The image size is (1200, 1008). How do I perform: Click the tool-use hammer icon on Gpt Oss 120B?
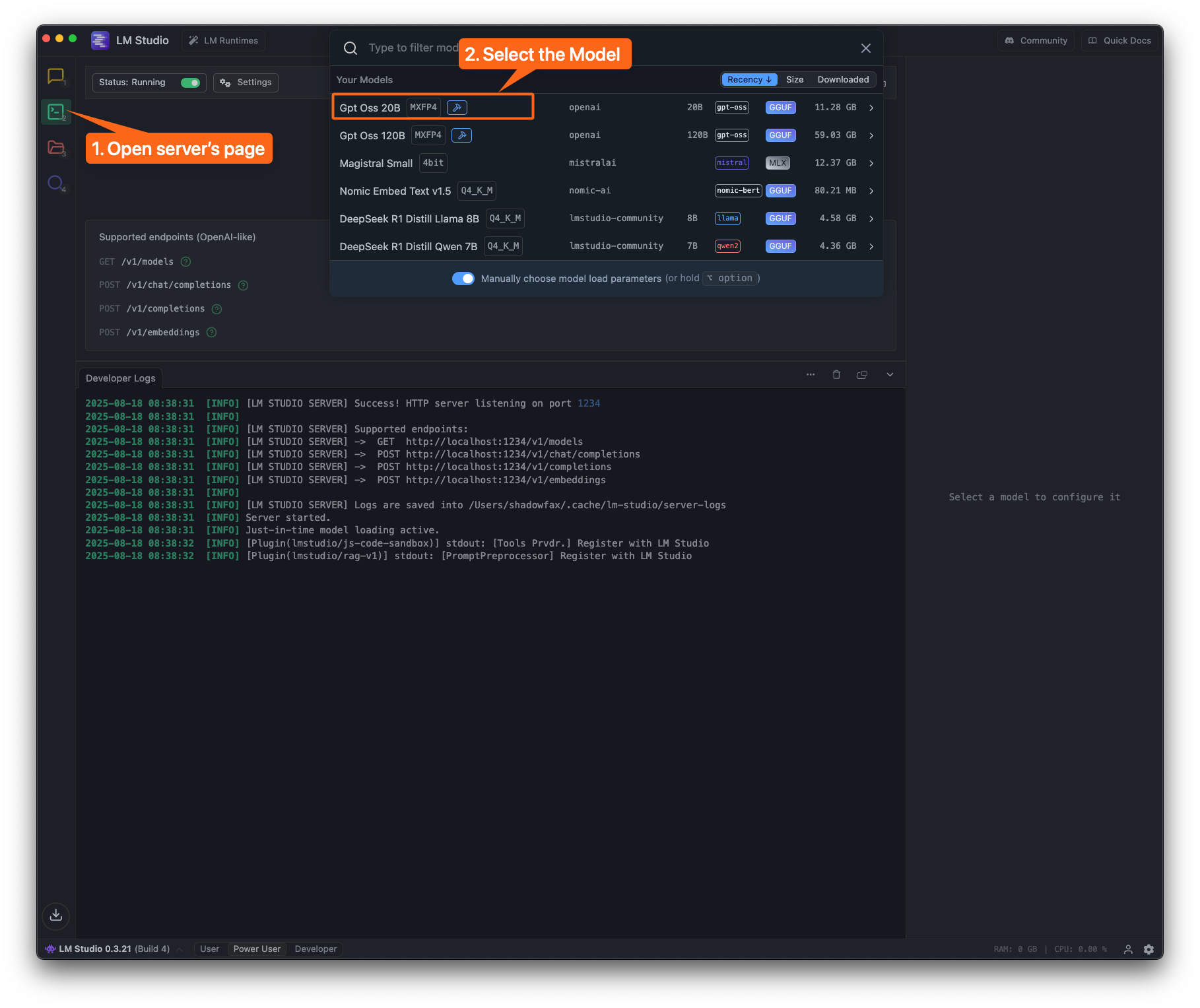click(x=461, y=135)
